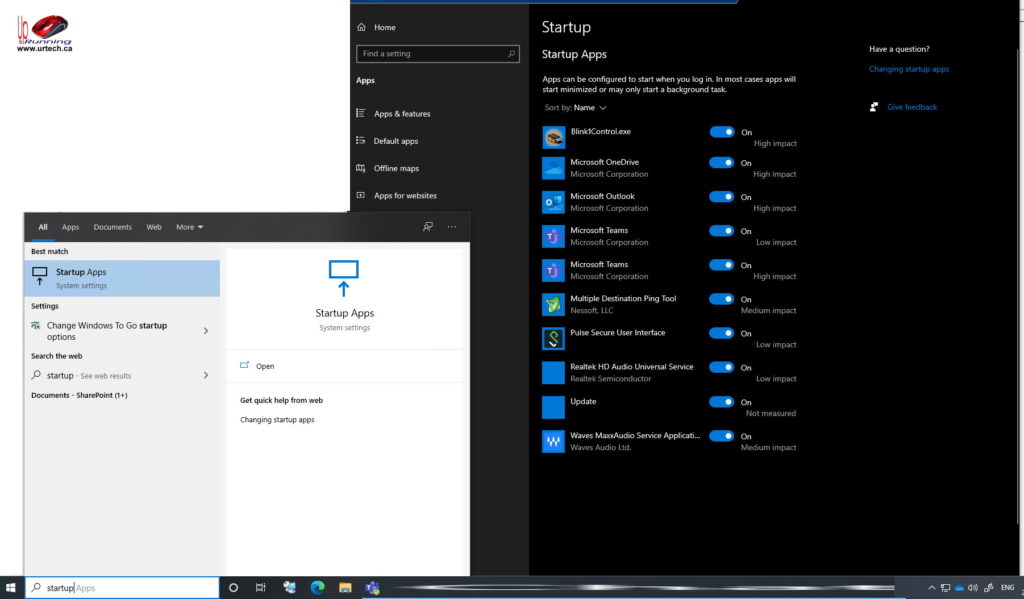
Task: Click the volume icon in the system tray
Action: (973, 588)
